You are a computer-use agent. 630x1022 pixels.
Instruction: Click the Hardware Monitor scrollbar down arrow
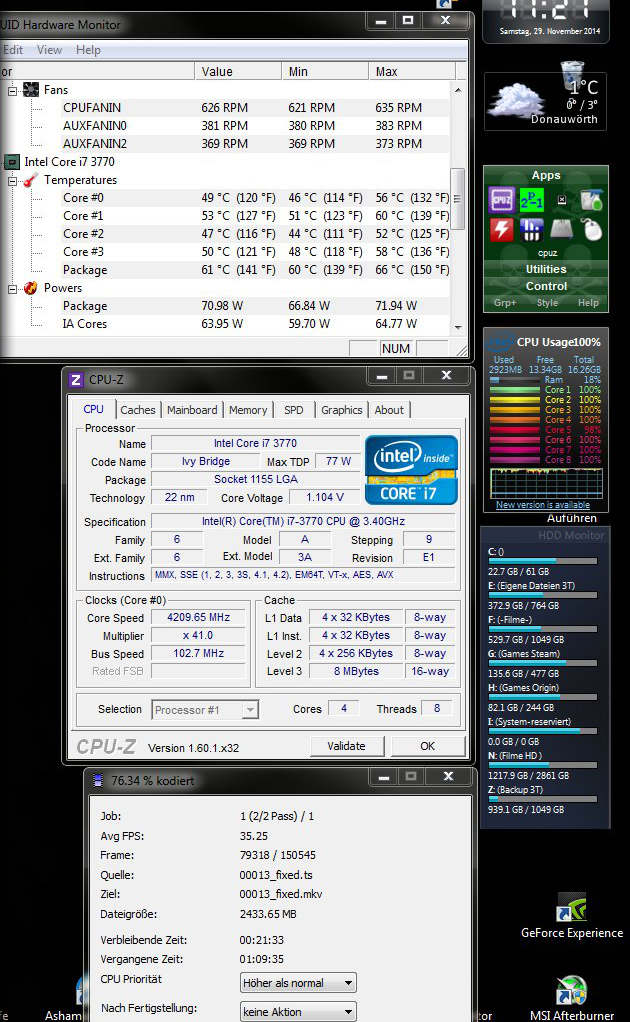pyautogui.click(x=458, y=327)
